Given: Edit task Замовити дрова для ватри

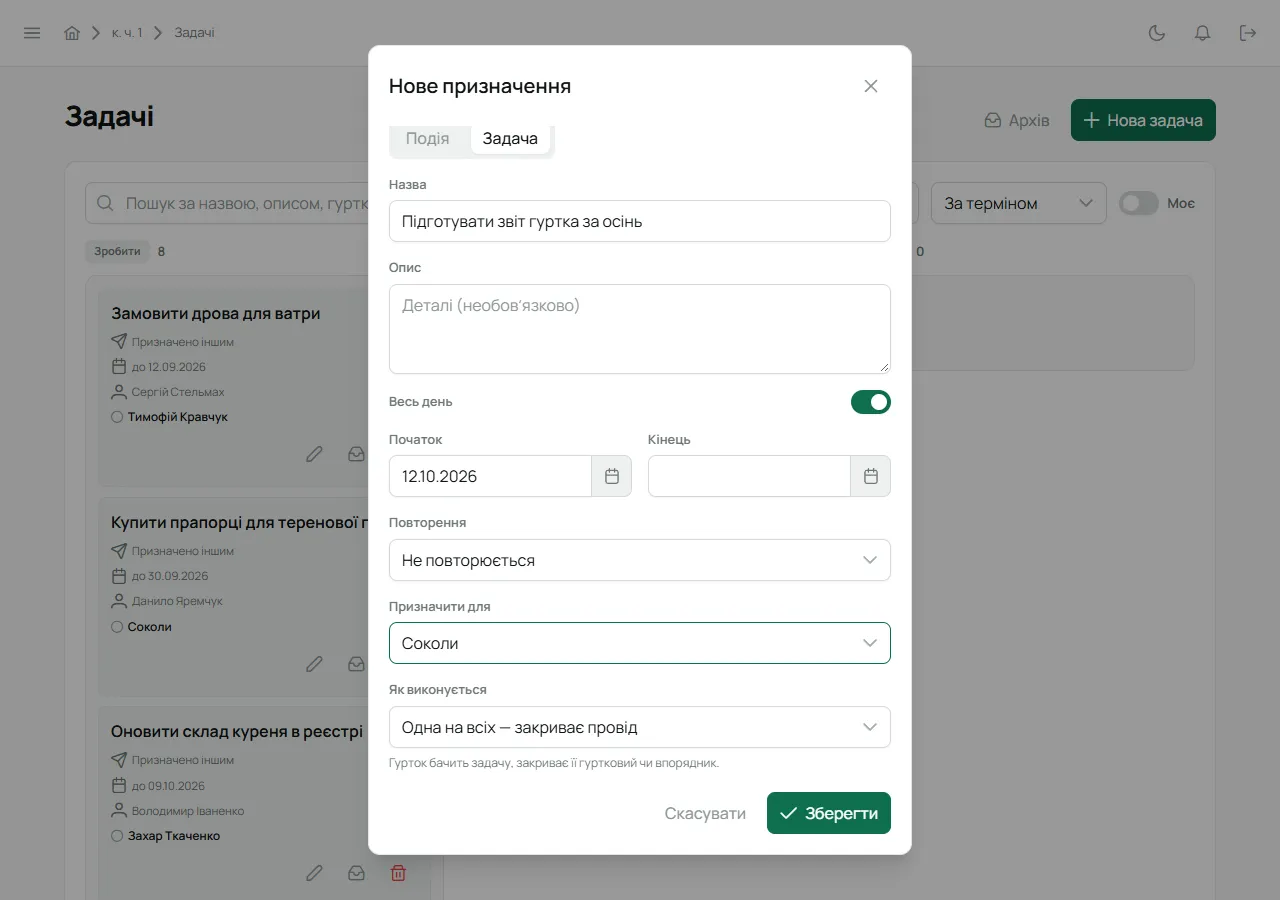Looking at the screenshot, I should point(315,454).
